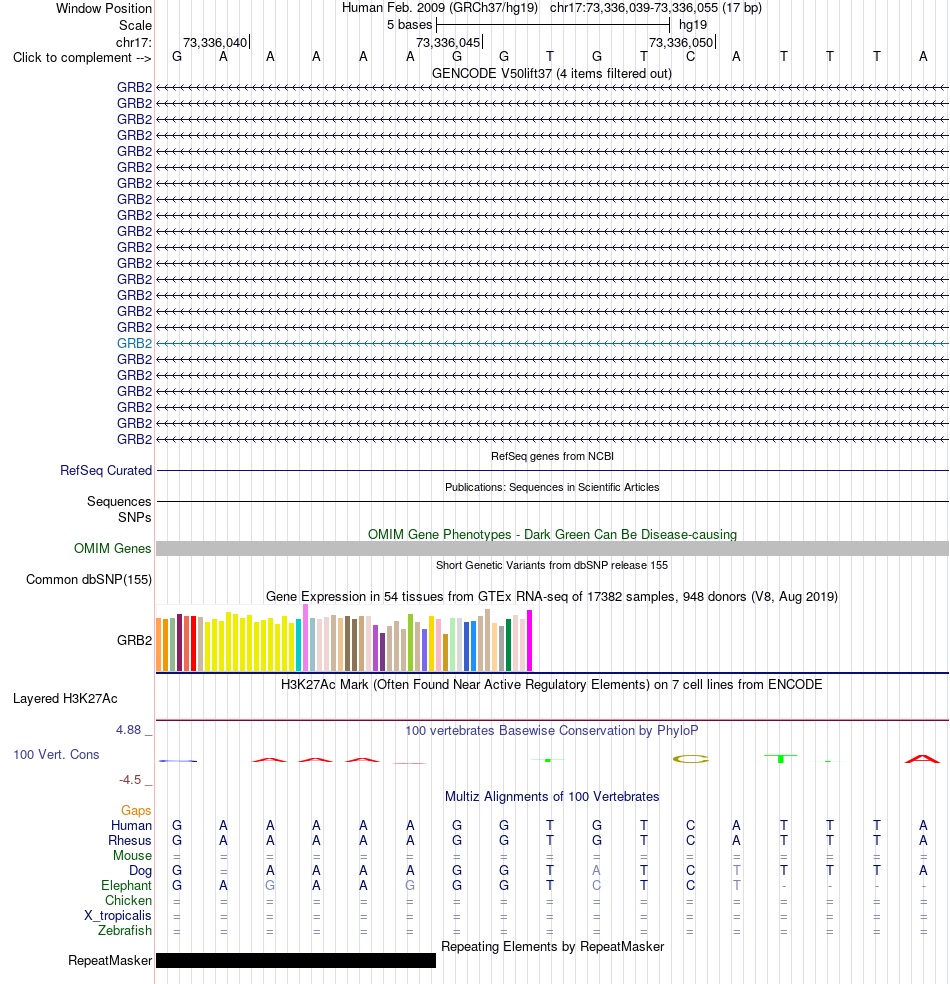
Task: Open the Repeating Elements by RepeatMasker title
Action: [552, 946]
